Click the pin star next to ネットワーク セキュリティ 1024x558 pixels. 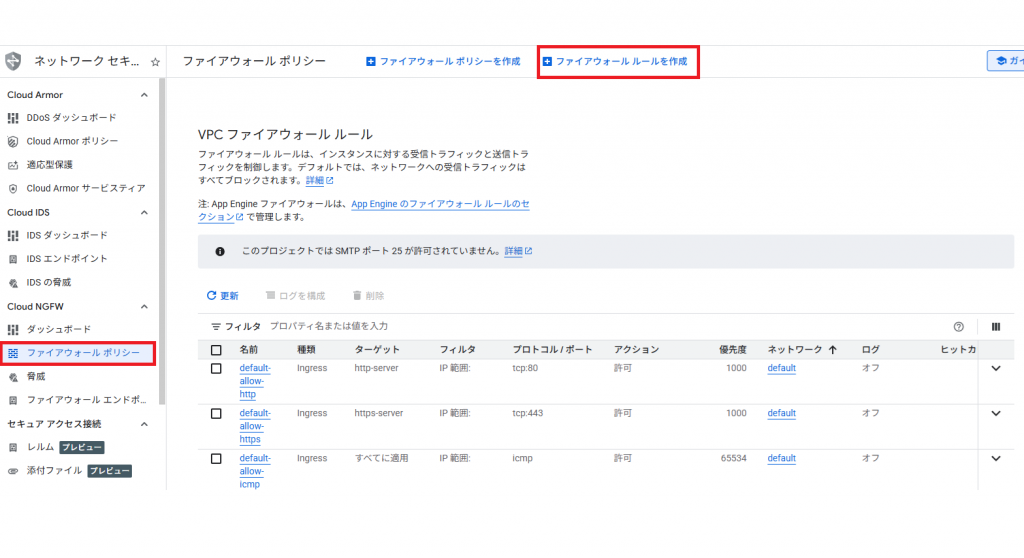(155, 62)
